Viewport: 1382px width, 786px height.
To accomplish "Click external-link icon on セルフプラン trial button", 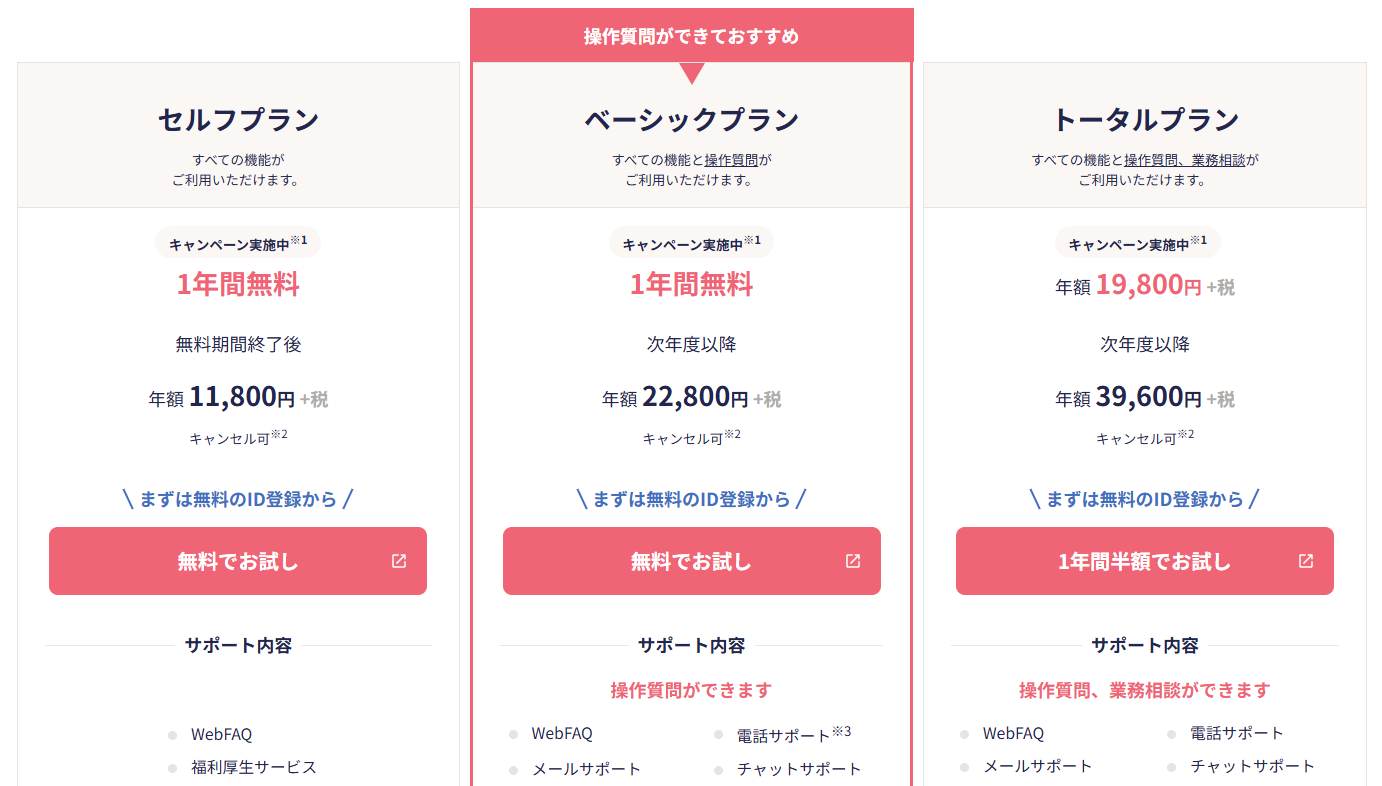I will [x=399, y=561].
